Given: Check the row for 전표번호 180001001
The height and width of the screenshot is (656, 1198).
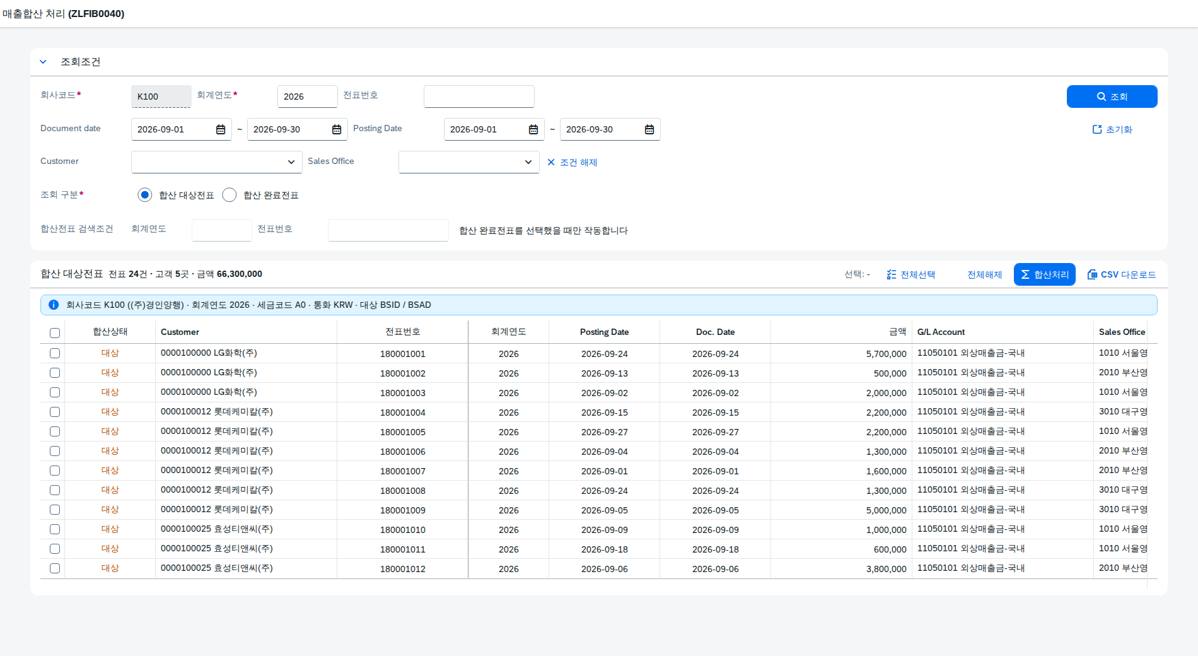Looking at the screenshot, I should click(x=54, y=354).
